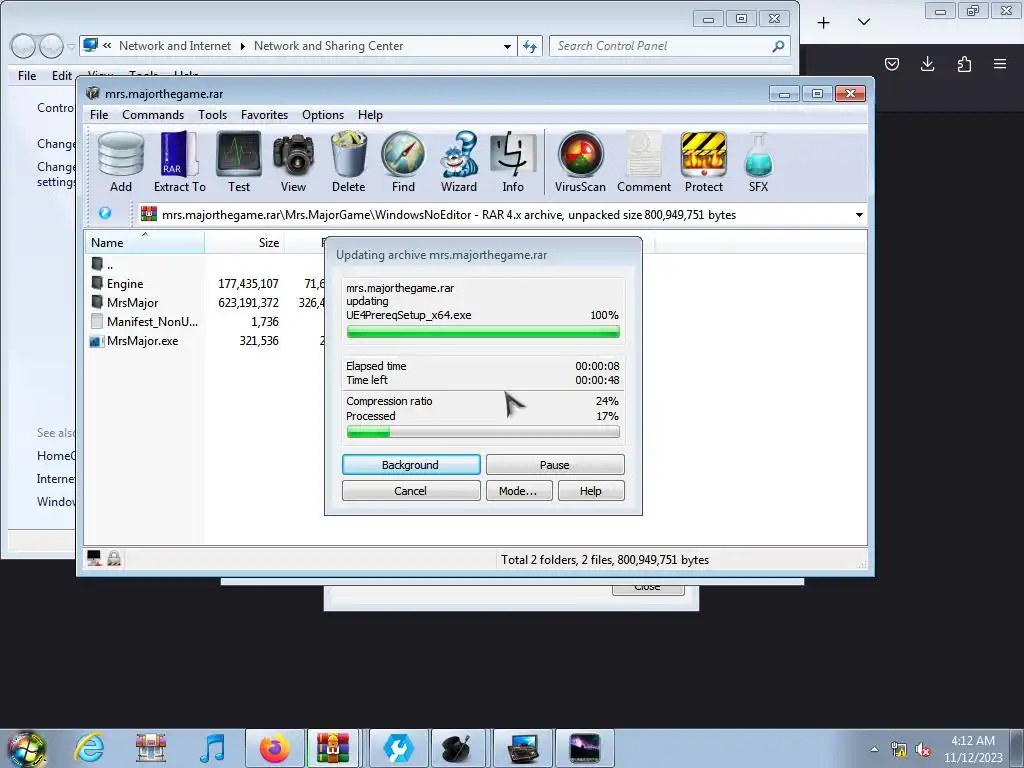
Task: Open Firefox list all tabs chevron
Action: 863,22
